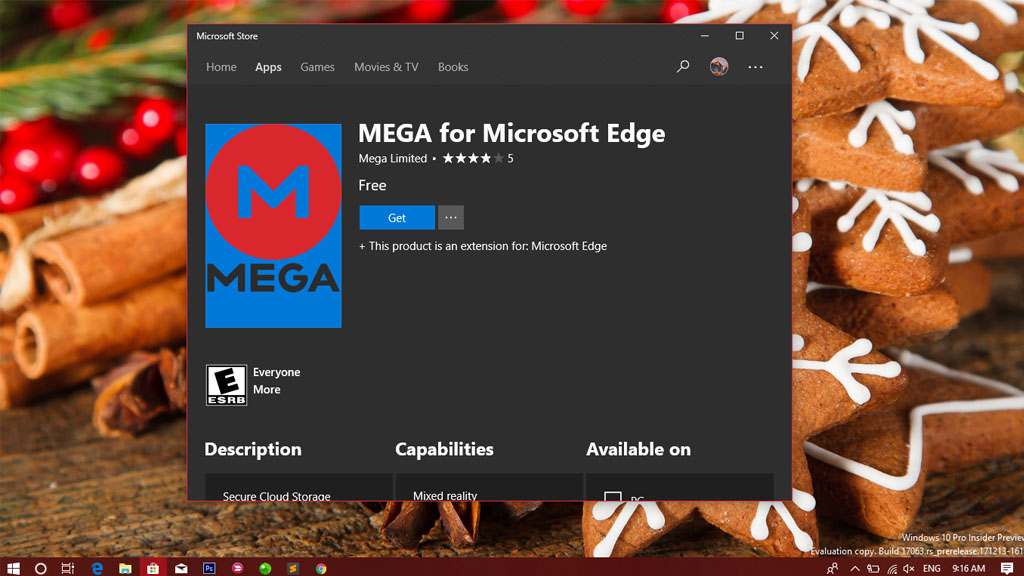This screenshot has height=576, width=1024.
Task: Click the Microsoft Store taskbar icon
Action: tap(153, 568)
